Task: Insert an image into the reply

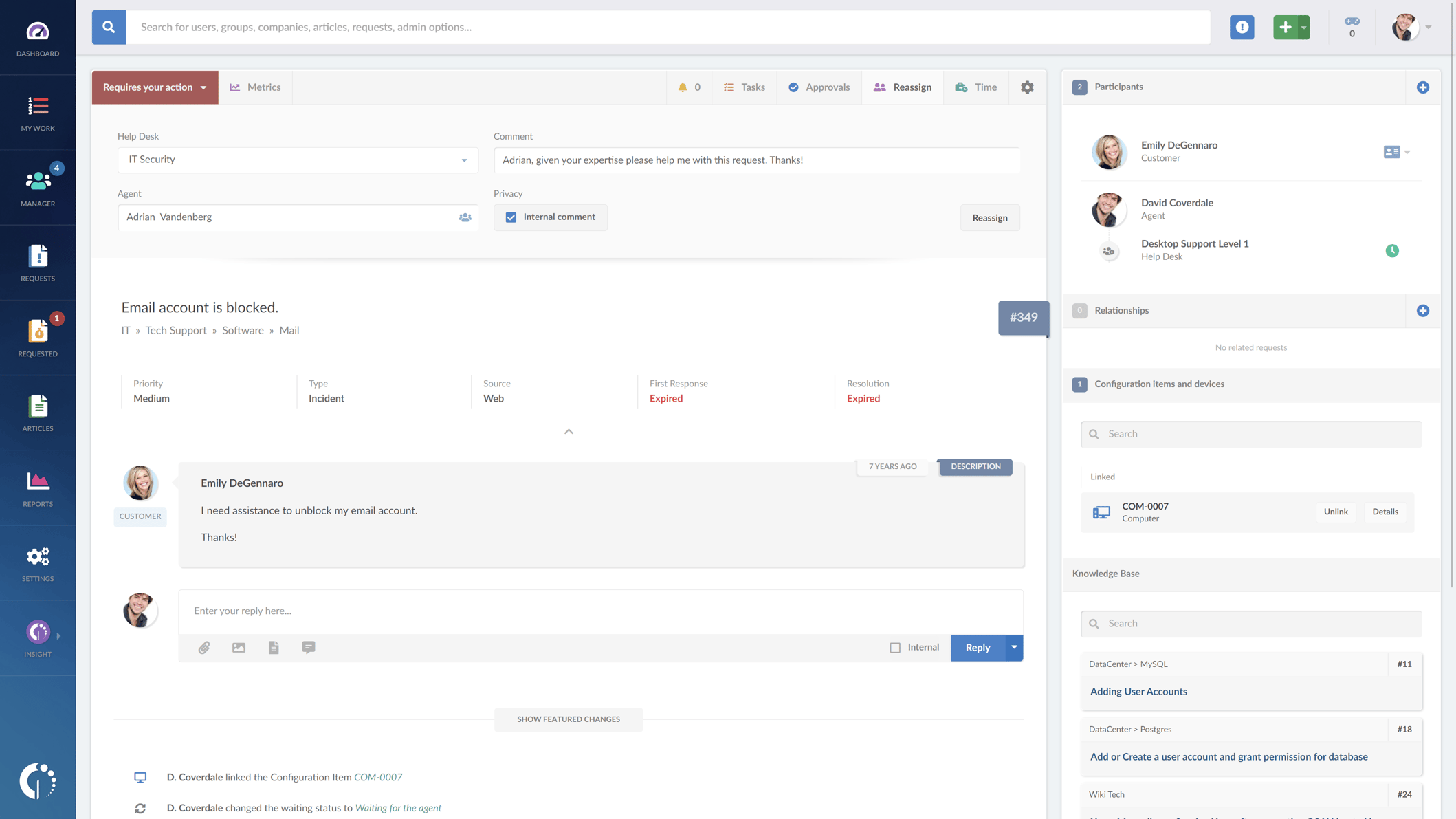Action: 239,647
